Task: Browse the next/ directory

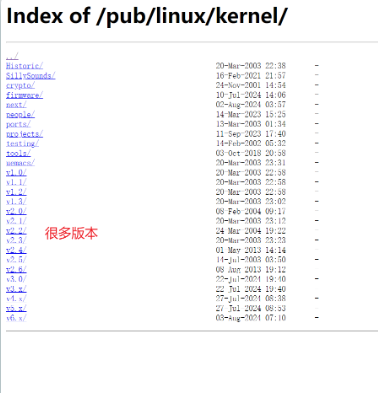Action: pos(16,105)
